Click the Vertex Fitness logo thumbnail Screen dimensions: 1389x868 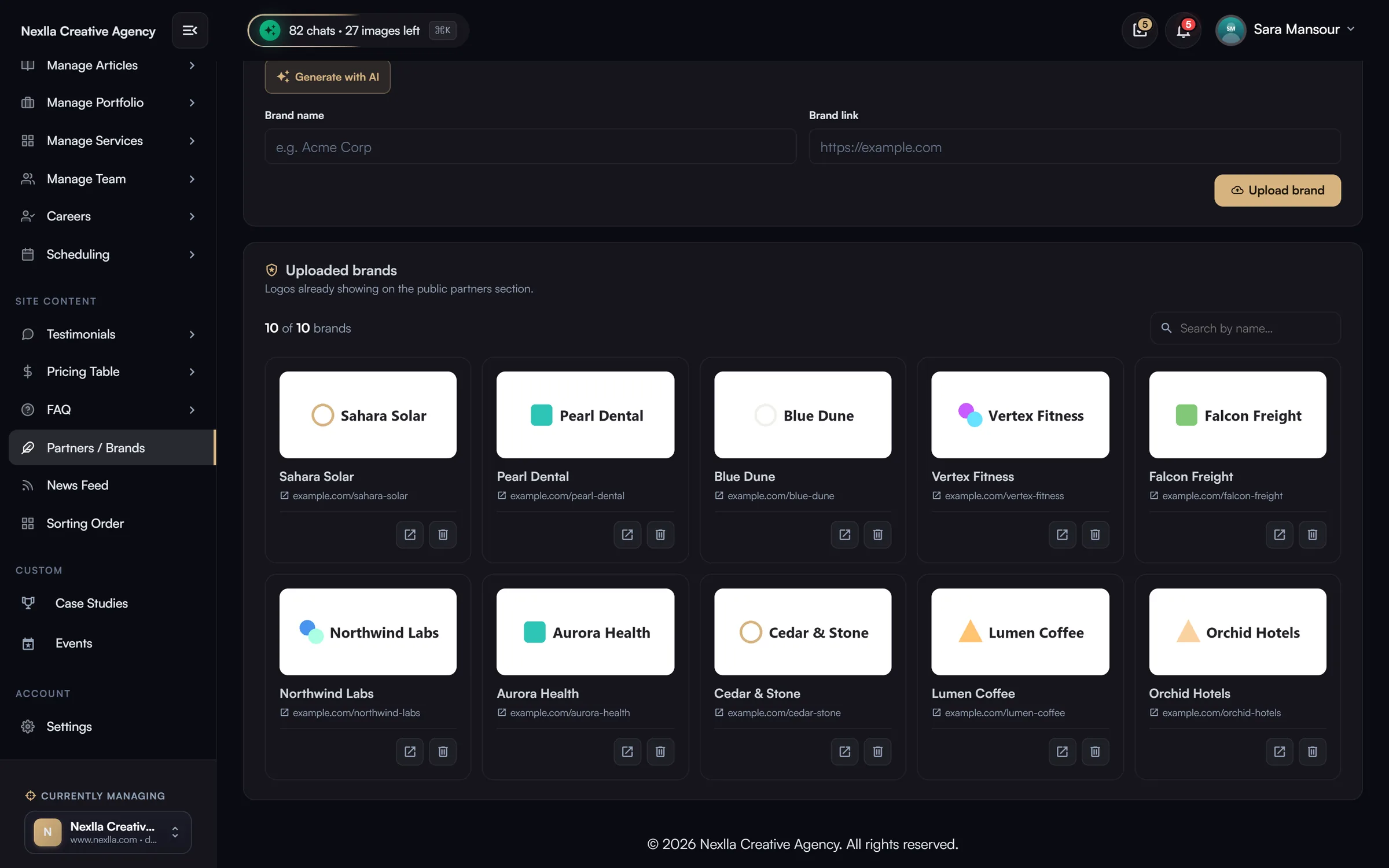coord(1020,415)
